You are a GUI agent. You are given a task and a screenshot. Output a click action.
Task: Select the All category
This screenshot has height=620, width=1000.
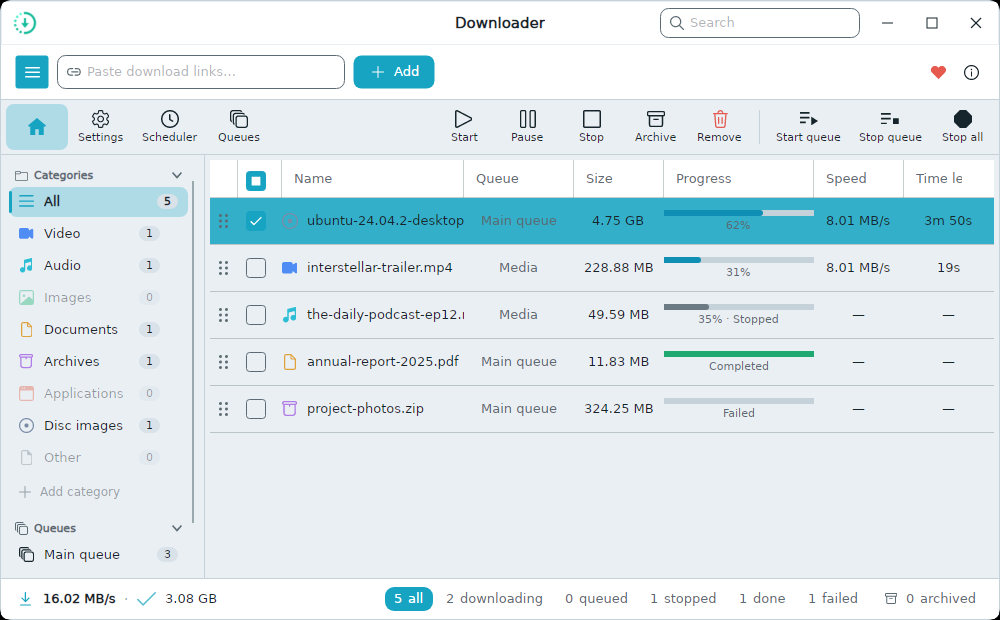99,202
